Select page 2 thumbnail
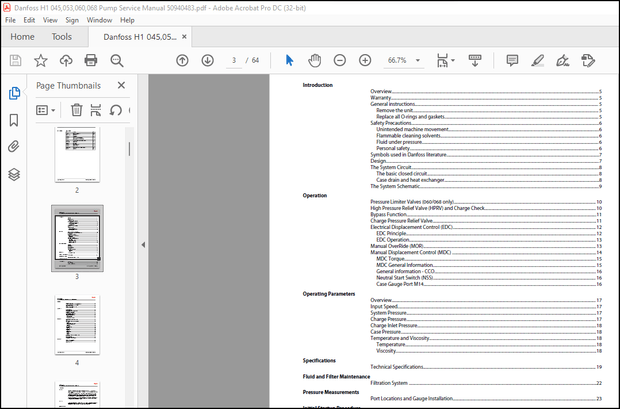This screenshot has height=409, width=620. point(77,154)
